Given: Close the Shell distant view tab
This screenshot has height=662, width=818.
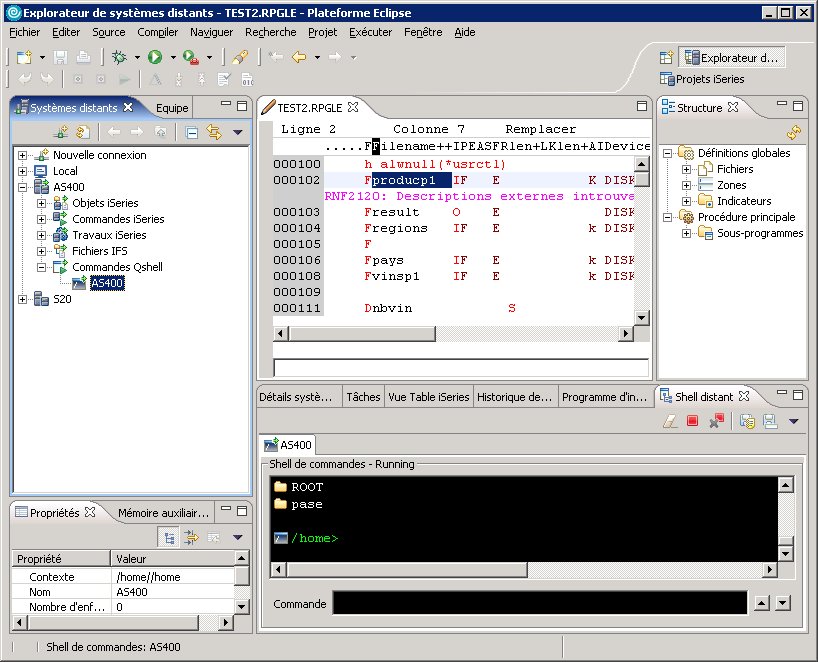Looking at the screenshot, I should (x=744, y=396).
